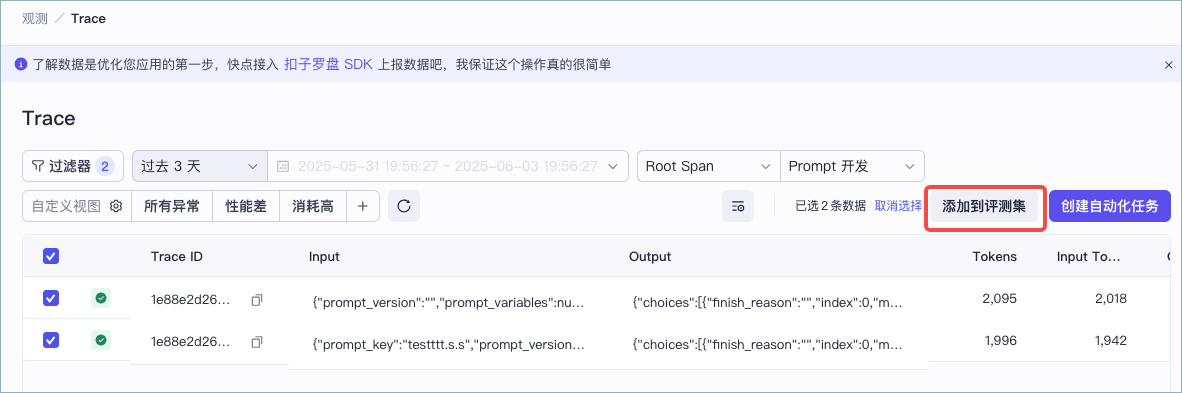Click the Trace ID column header

point(176,257)
